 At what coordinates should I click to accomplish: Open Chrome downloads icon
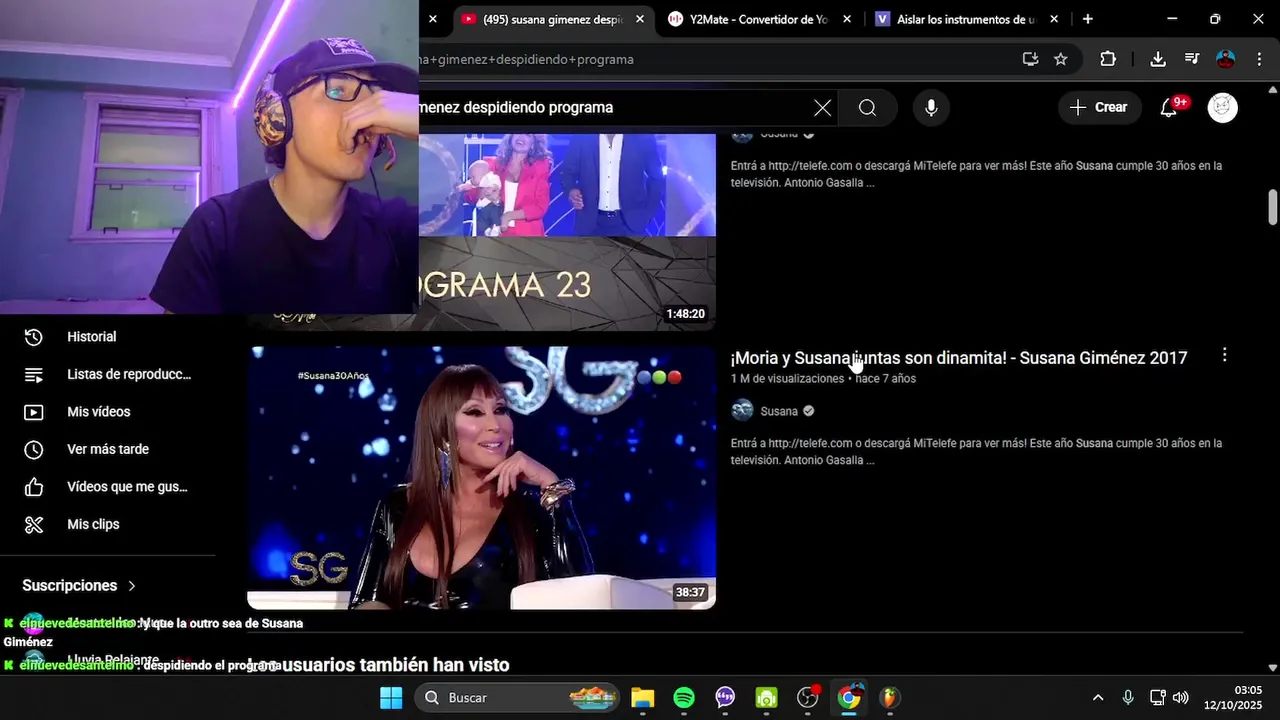pyautogui.click(x=1158, y=59)
